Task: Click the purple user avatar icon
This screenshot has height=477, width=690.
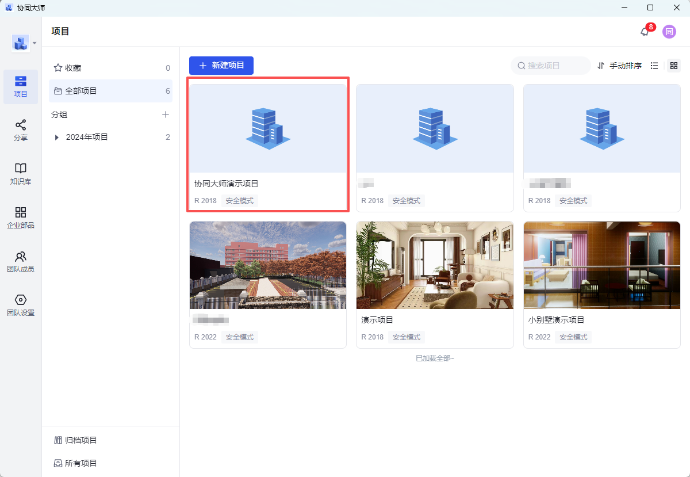Action: click(669, 32)
